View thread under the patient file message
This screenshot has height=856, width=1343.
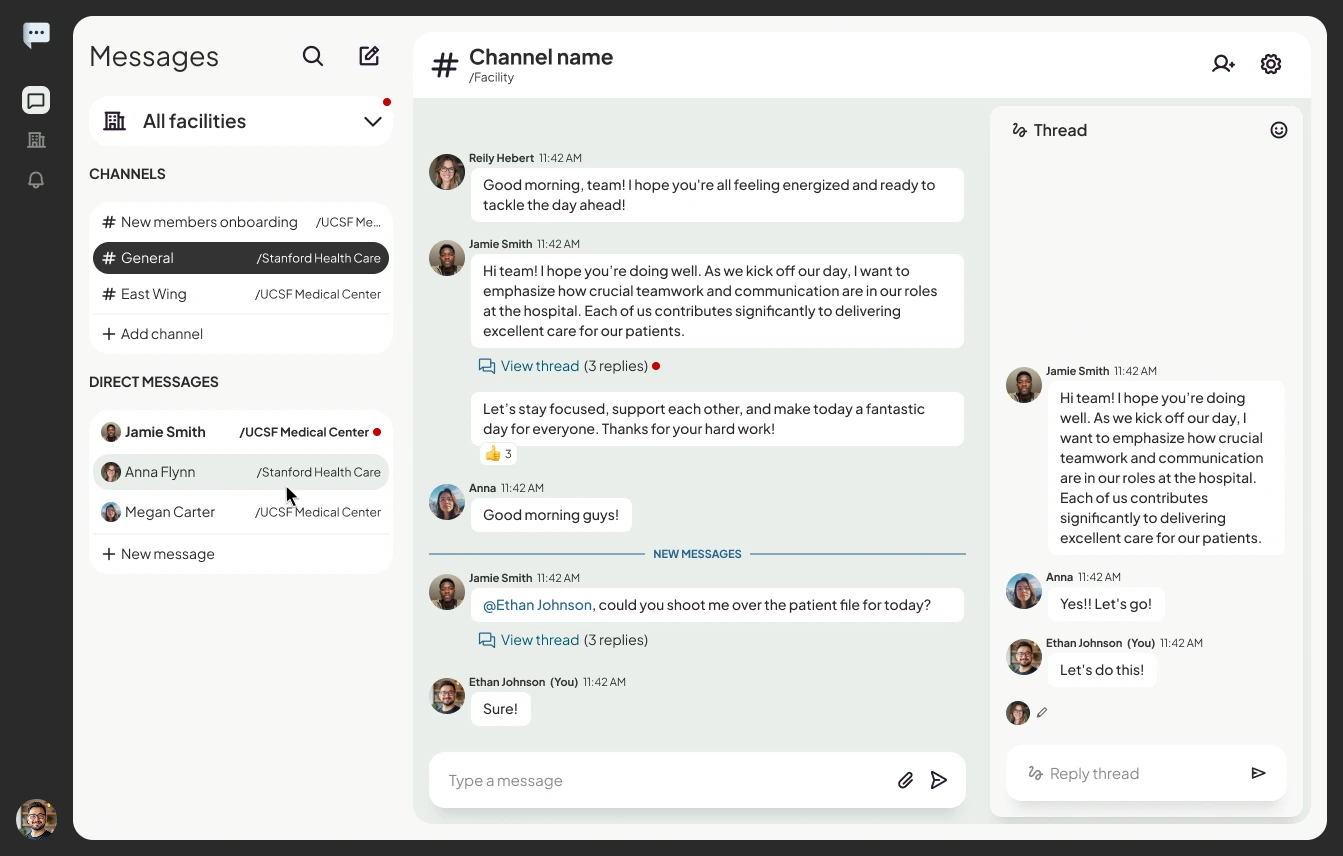[x=563, y=640]
